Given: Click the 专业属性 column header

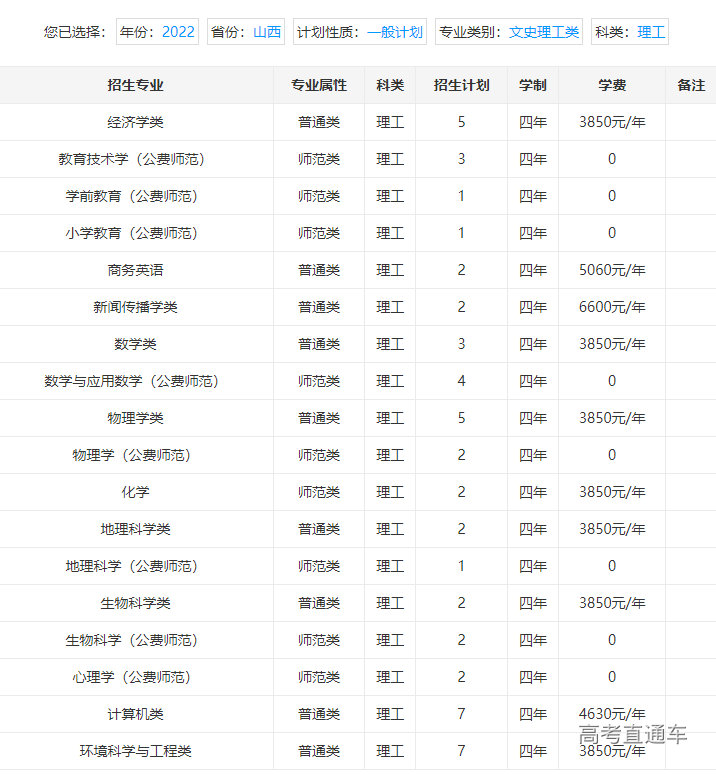Looking at the screenshot, I should pos(319,86).
